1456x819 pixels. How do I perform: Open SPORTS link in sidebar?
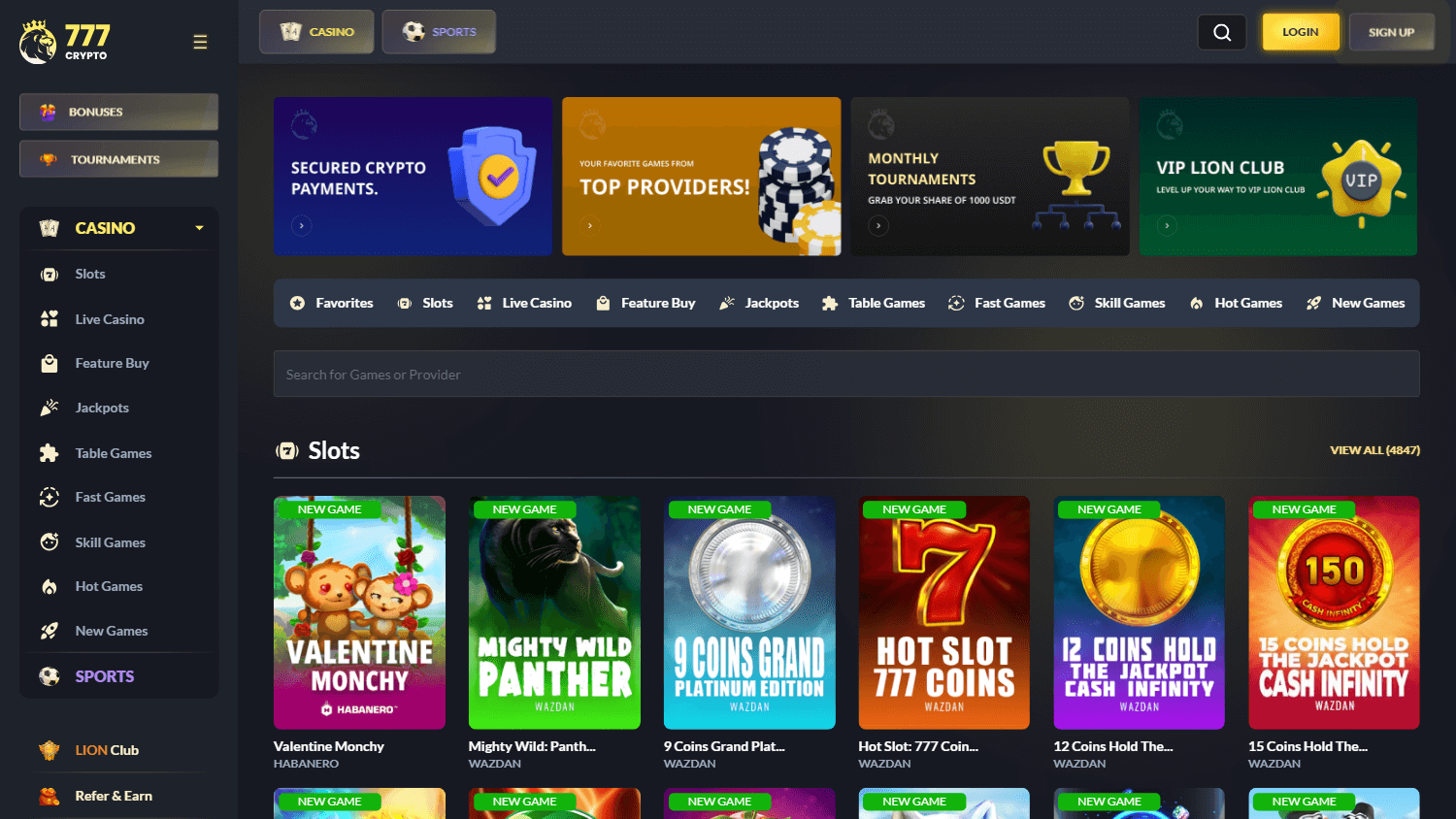click(105, 676)
